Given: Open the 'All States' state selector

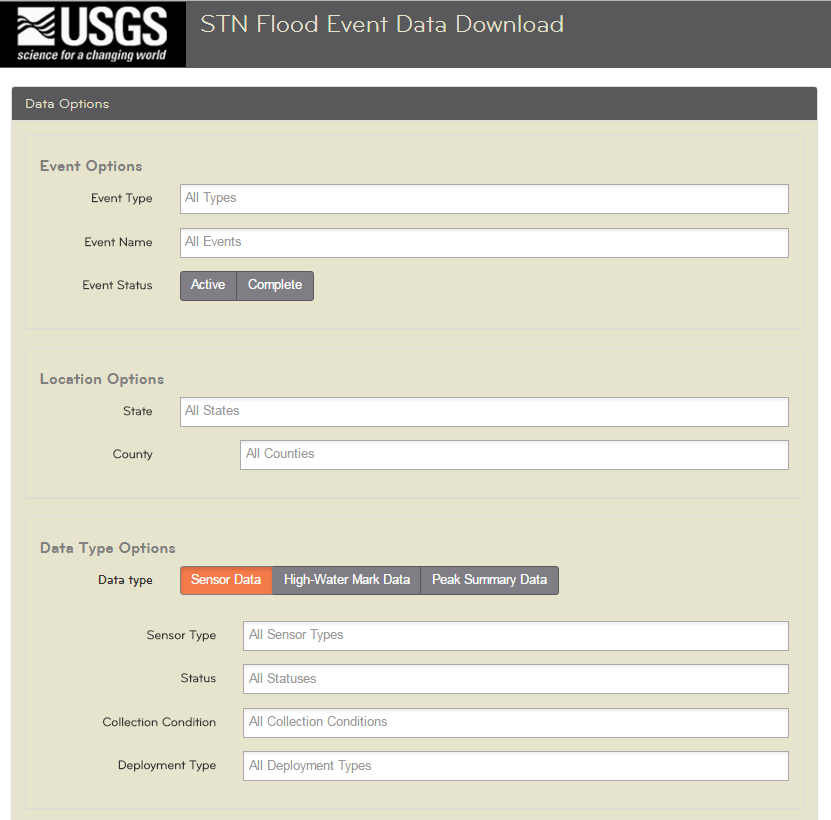Looking at the screenshot, I should click(483, 411).
